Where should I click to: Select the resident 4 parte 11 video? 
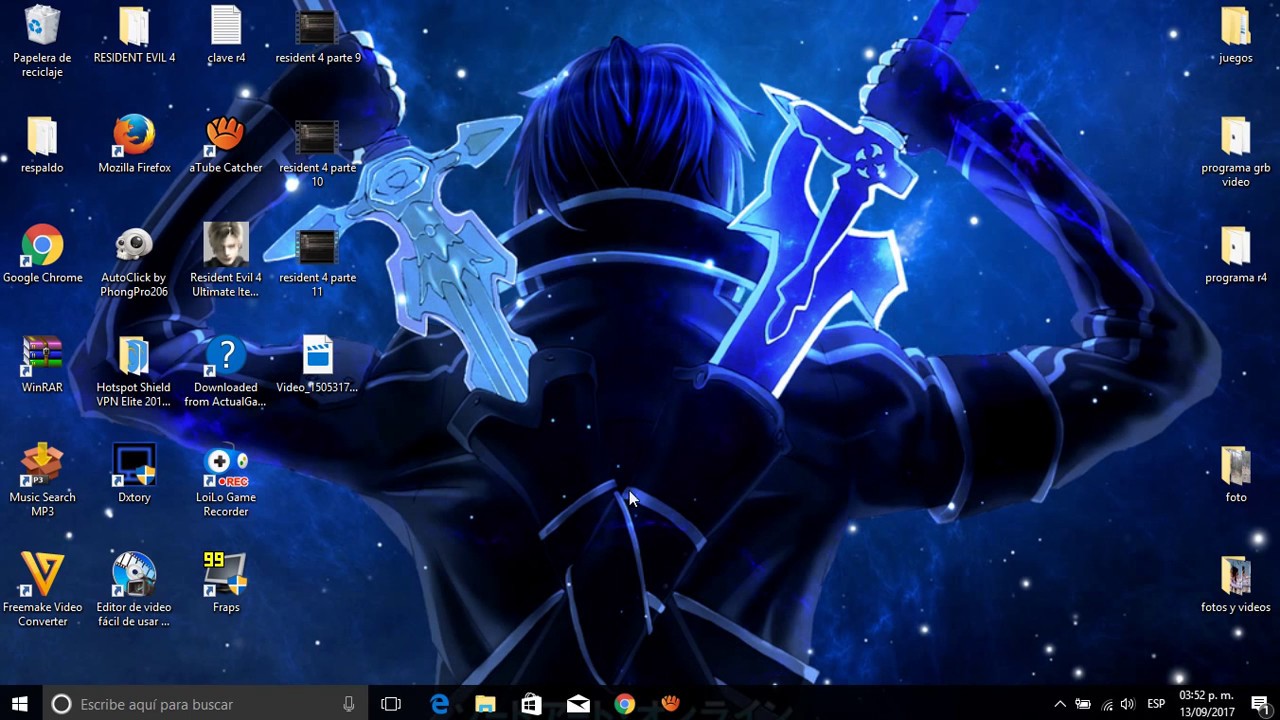coord(318,262)
